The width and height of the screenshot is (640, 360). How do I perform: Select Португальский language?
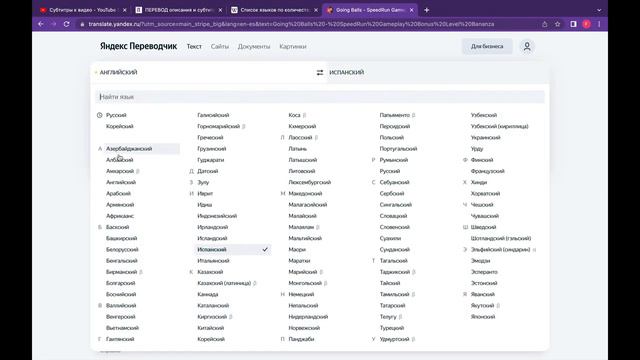click(x=398, y=149)
